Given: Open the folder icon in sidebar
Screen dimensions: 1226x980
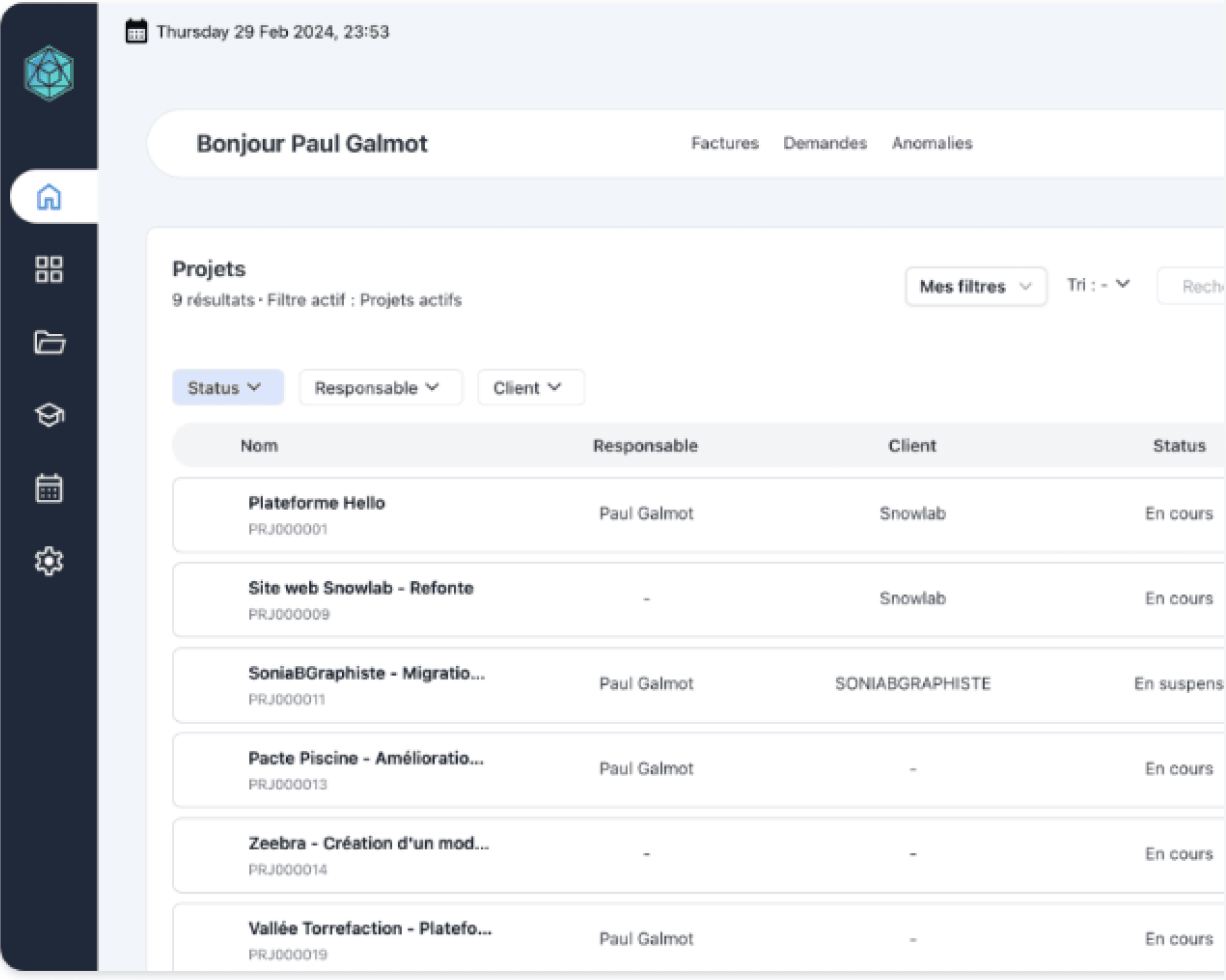Looking at the screenshot, I should (49, 342).
